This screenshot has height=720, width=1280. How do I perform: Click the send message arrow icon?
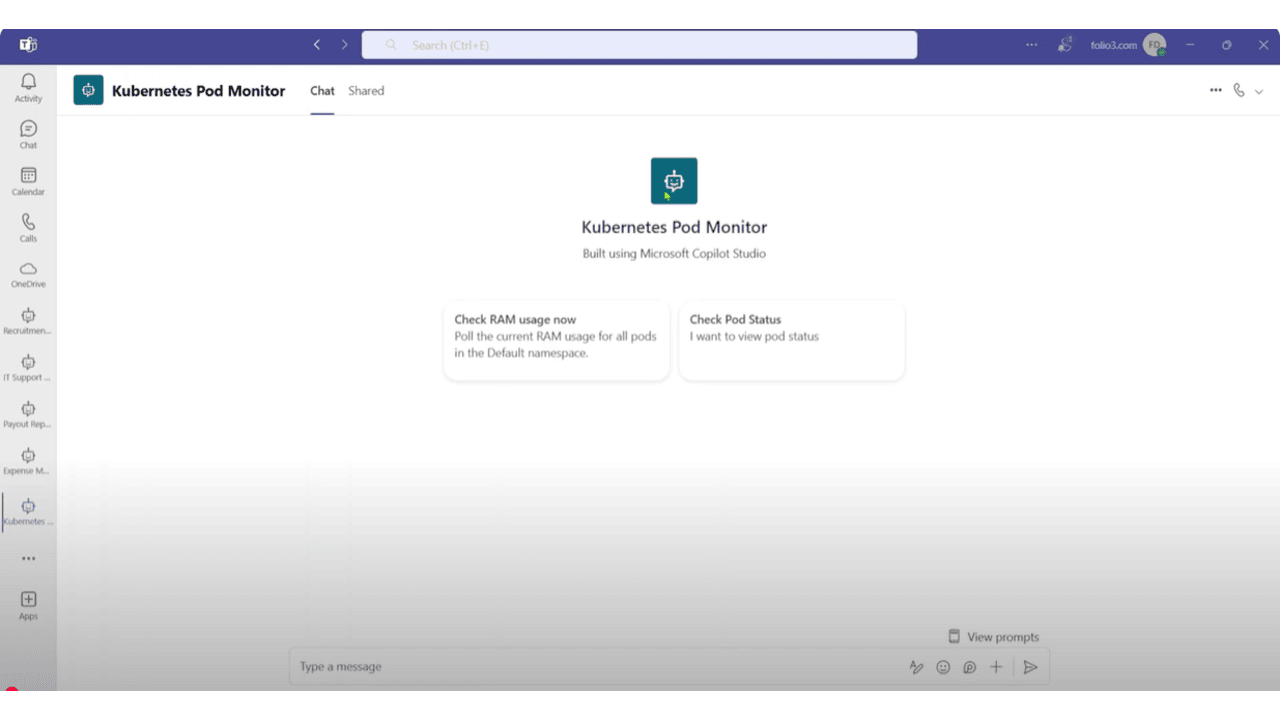coord(1030,667)
